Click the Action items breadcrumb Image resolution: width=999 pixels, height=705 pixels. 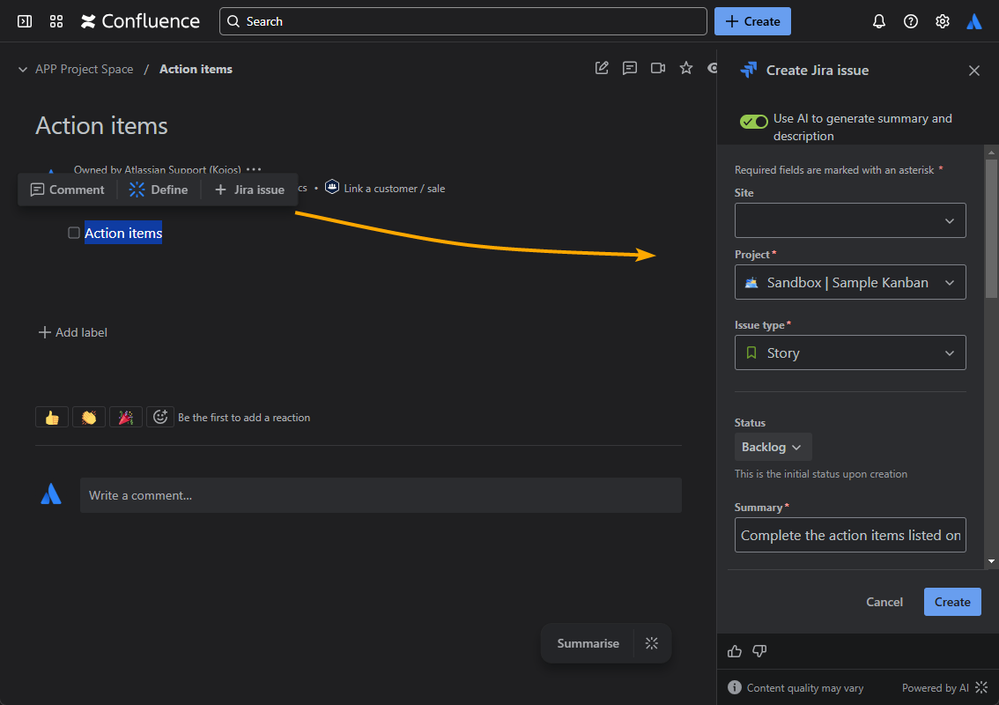point(196,69)
